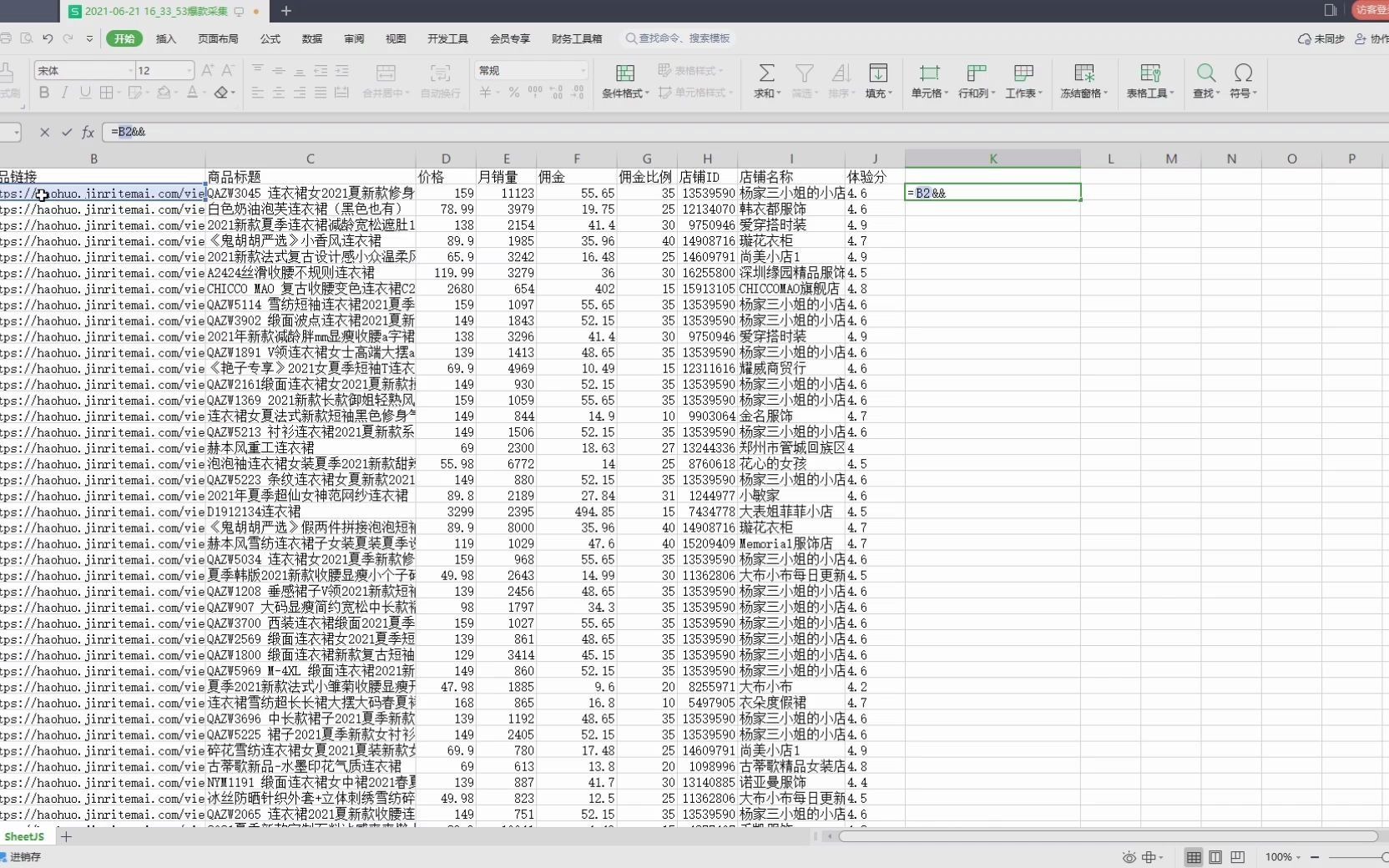
Task: Open the Review (审阅) tab
Action: click(x=354, y=38)
